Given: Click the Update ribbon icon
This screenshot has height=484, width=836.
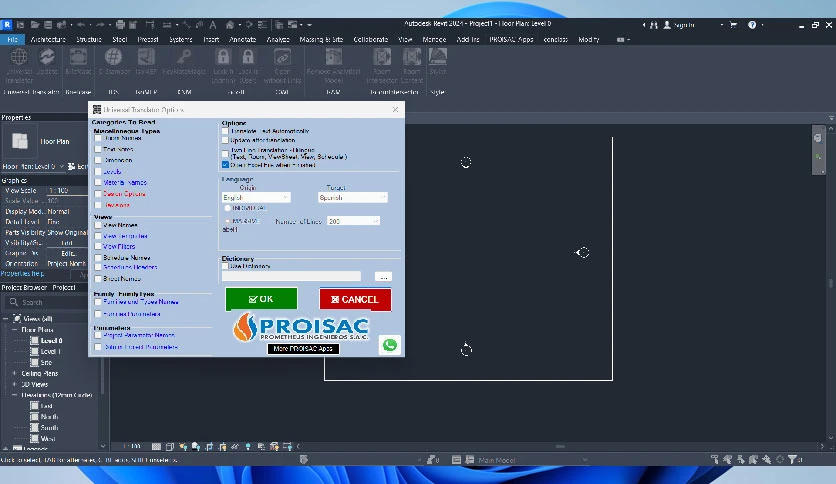Looking at the screenshot, I should 47,57.
